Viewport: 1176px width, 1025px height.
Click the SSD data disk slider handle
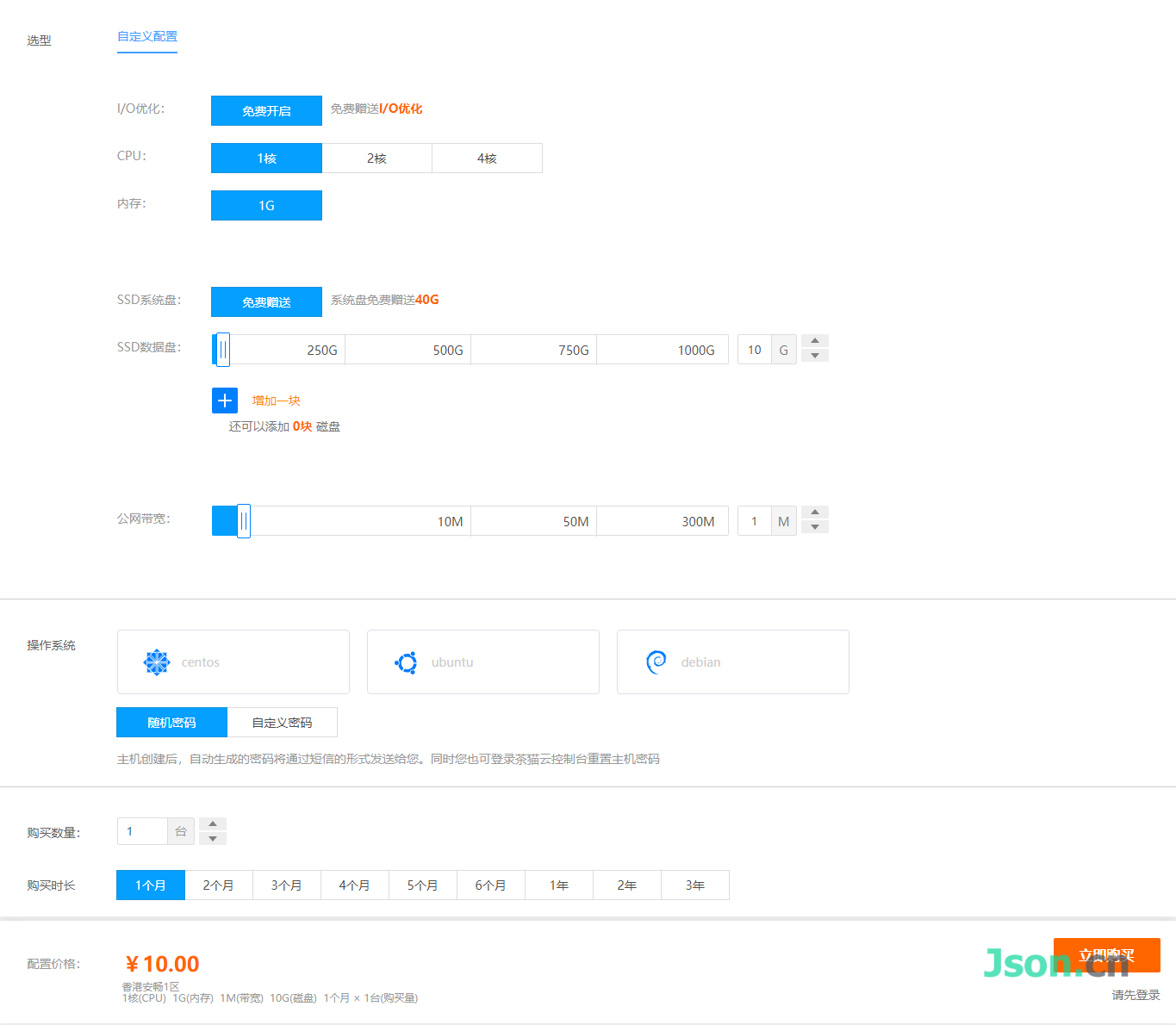(x=223, y=350)
